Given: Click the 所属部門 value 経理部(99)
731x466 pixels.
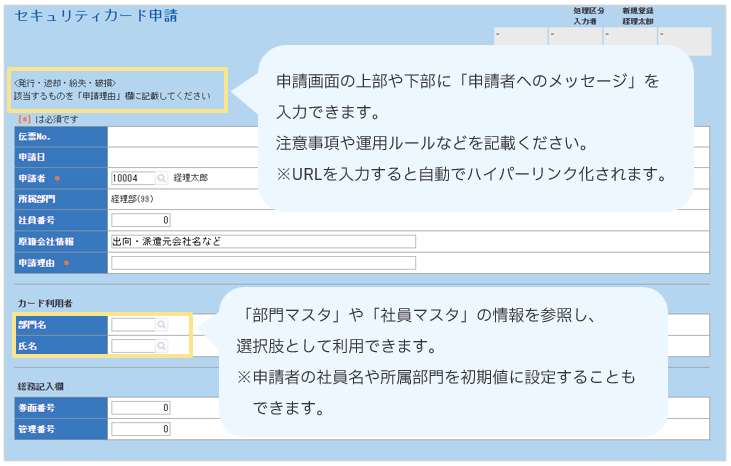Looking at the screenshot, I should click(135, 199).
